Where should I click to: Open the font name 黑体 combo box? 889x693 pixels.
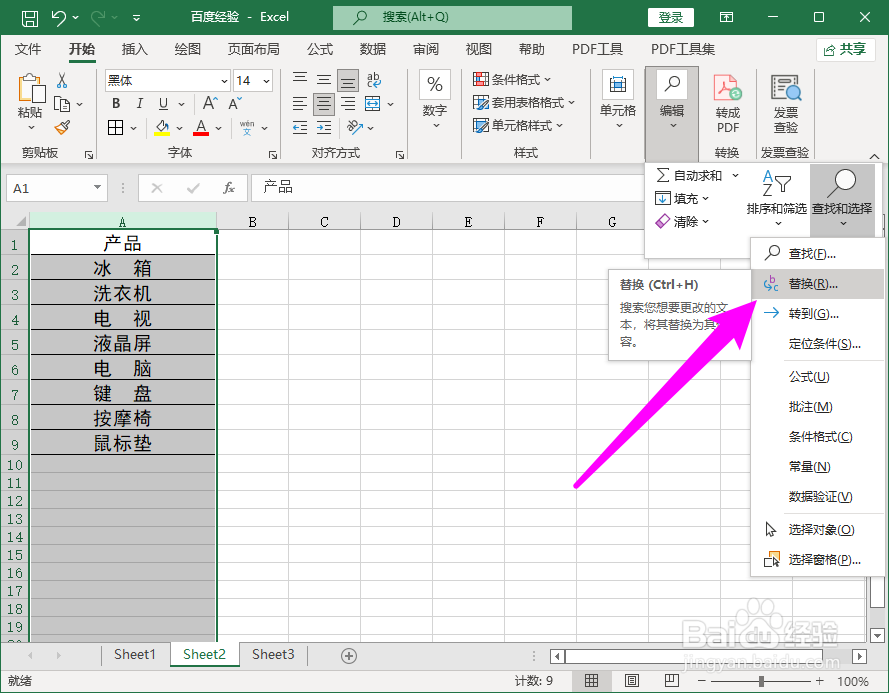168,81
